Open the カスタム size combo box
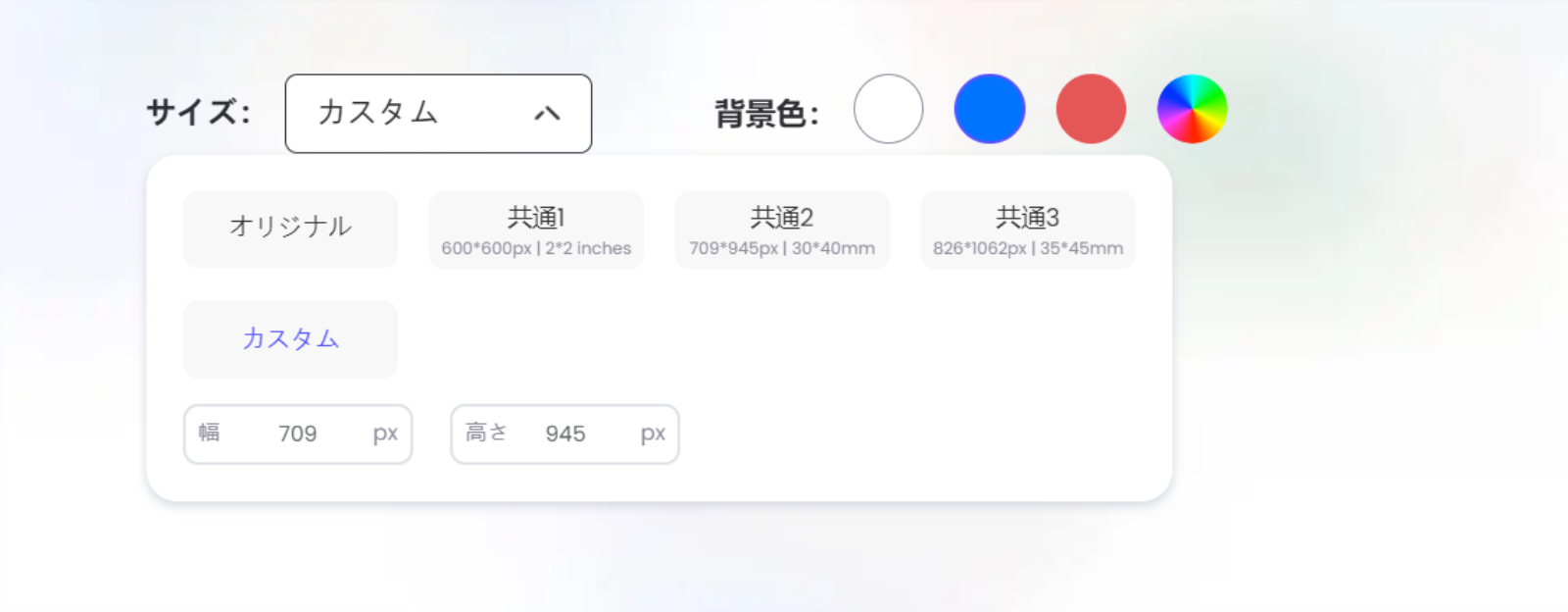1568x612 pixels. pyautogui.click(x=438, y=114)
